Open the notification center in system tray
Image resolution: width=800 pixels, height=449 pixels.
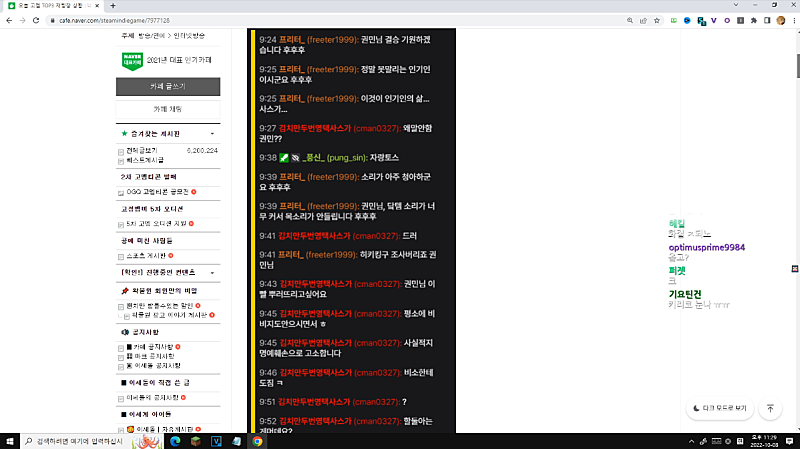[x=790, y=441]
